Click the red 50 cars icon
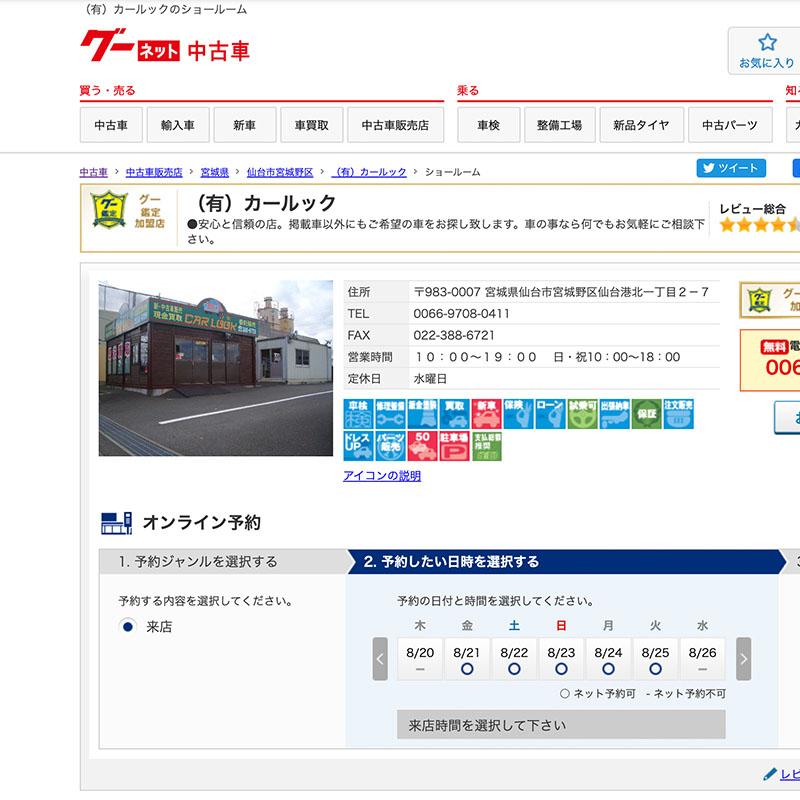Image resolution: width=800 pixels, height=800 pixels. 422,446
